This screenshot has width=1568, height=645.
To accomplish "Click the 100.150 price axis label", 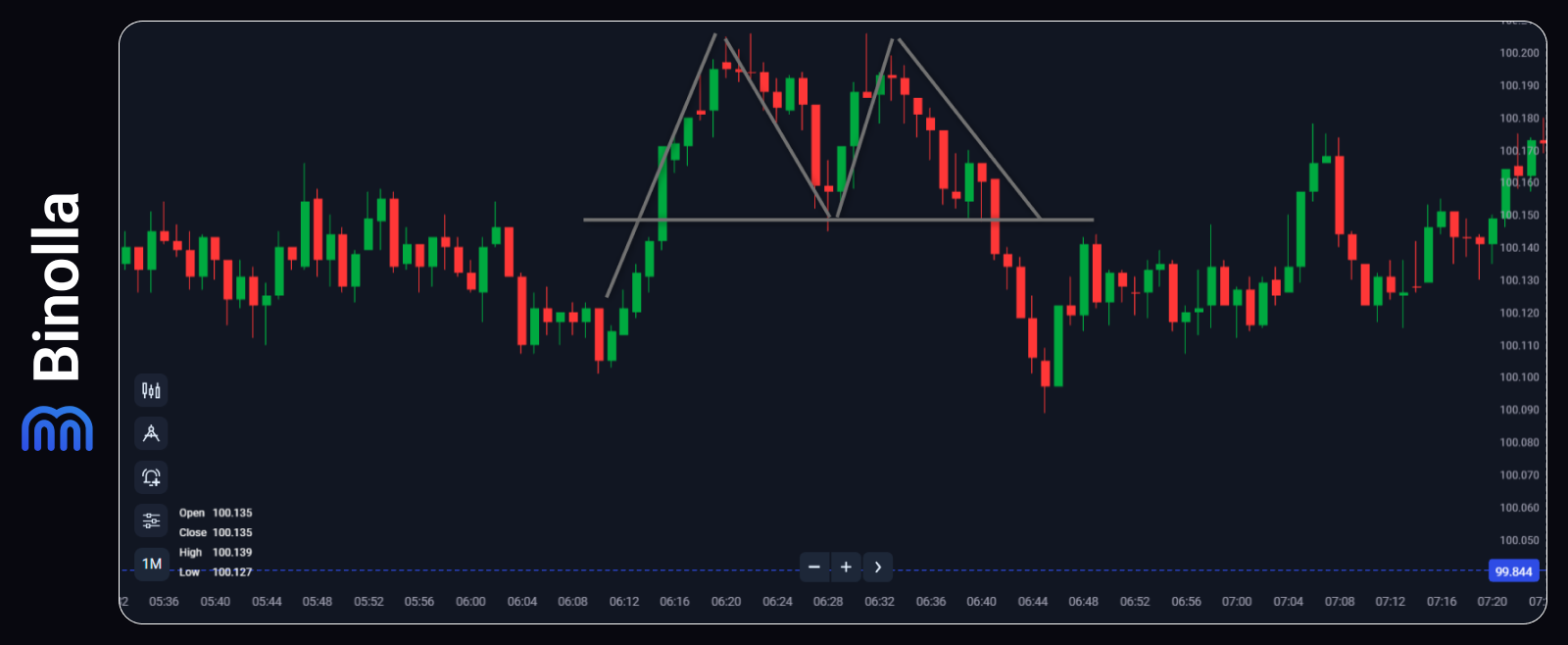I will (x=1519, y=215).
